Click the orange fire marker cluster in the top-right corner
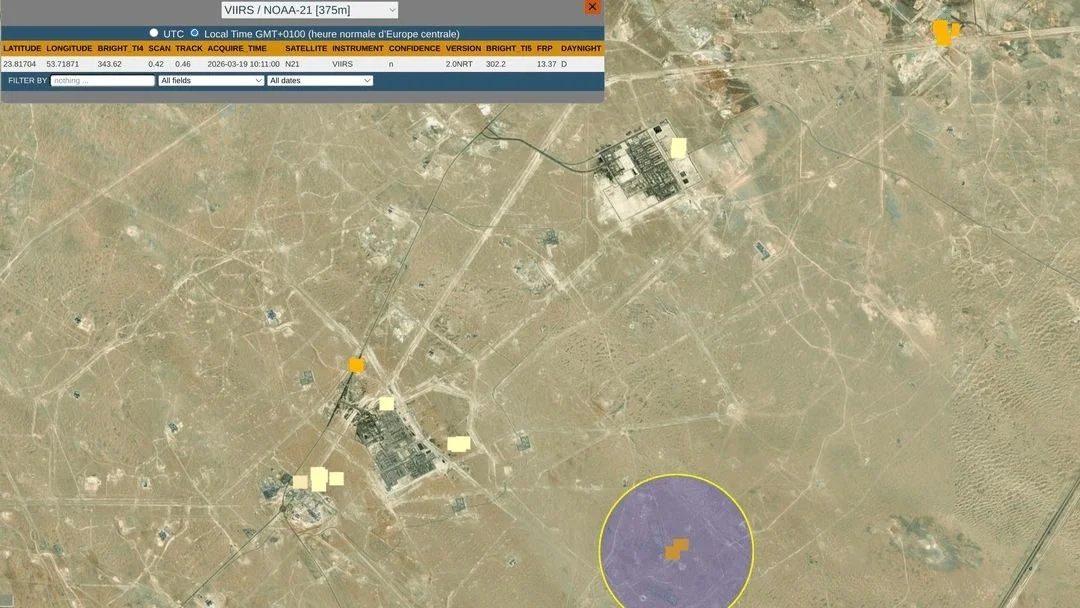1080x608 pixels. click(x=944, y=32)
